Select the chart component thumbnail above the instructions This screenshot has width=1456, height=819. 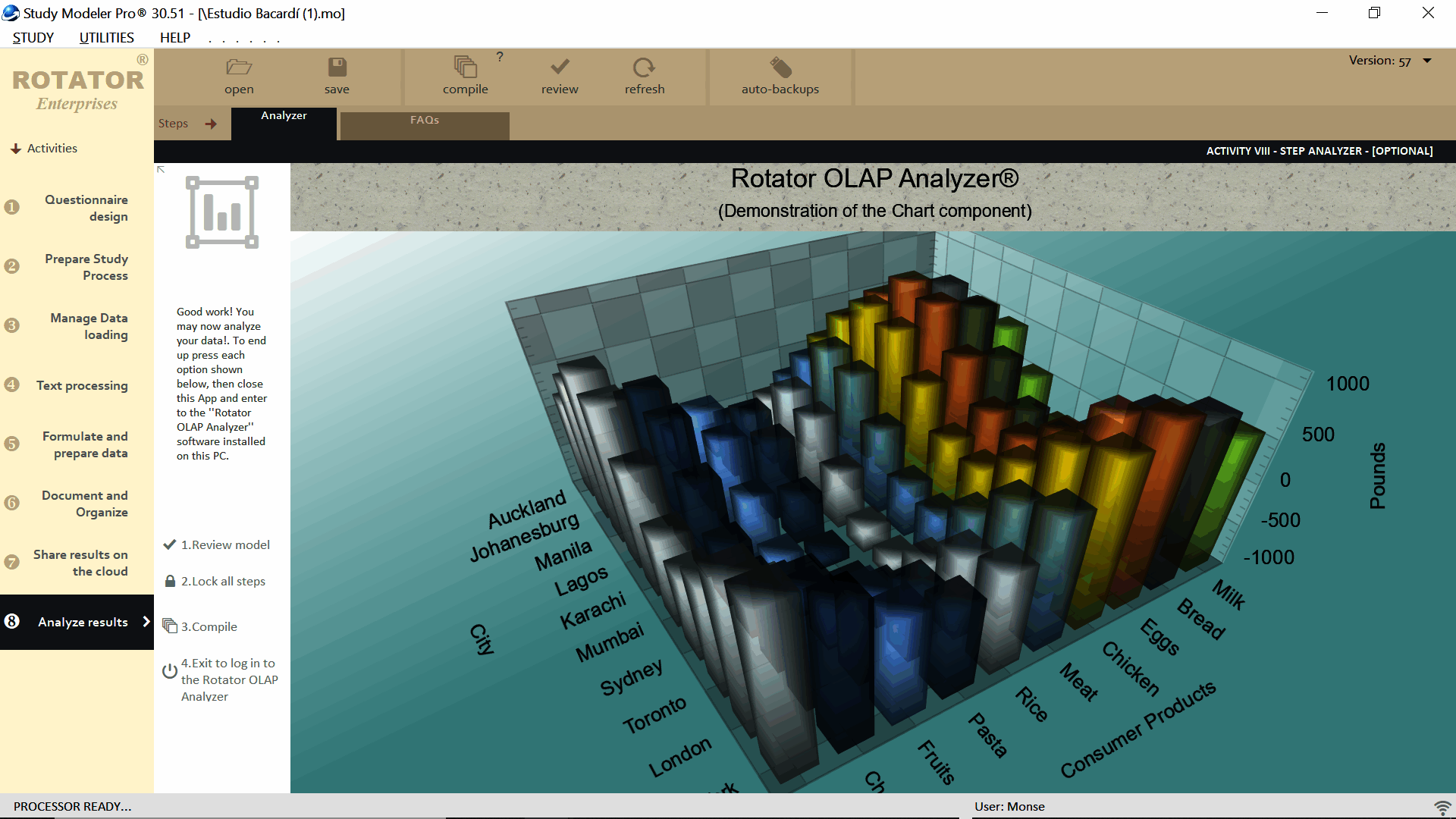coord(221,212)
